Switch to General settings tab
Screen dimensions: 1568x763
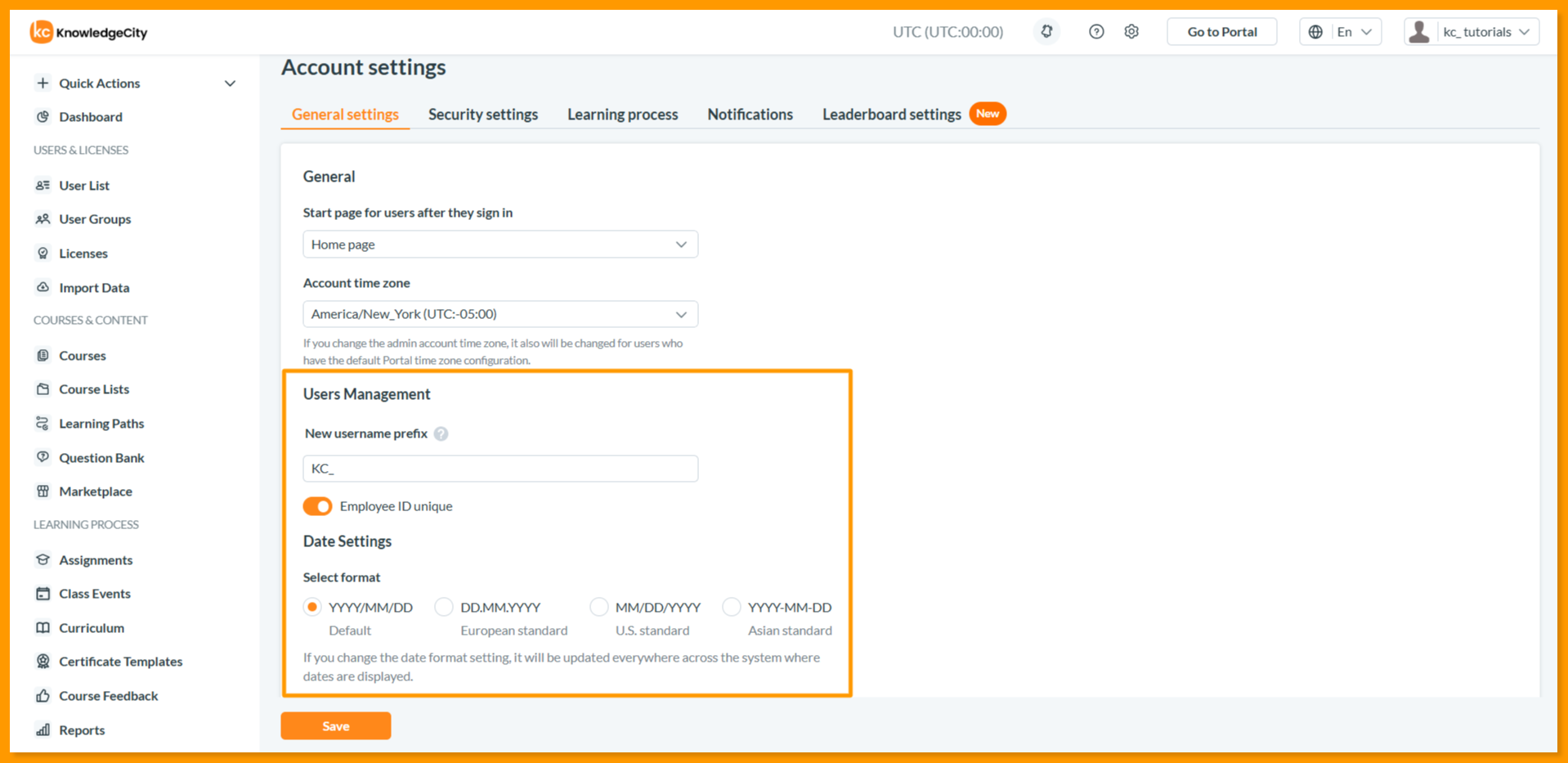click(345, 114)
